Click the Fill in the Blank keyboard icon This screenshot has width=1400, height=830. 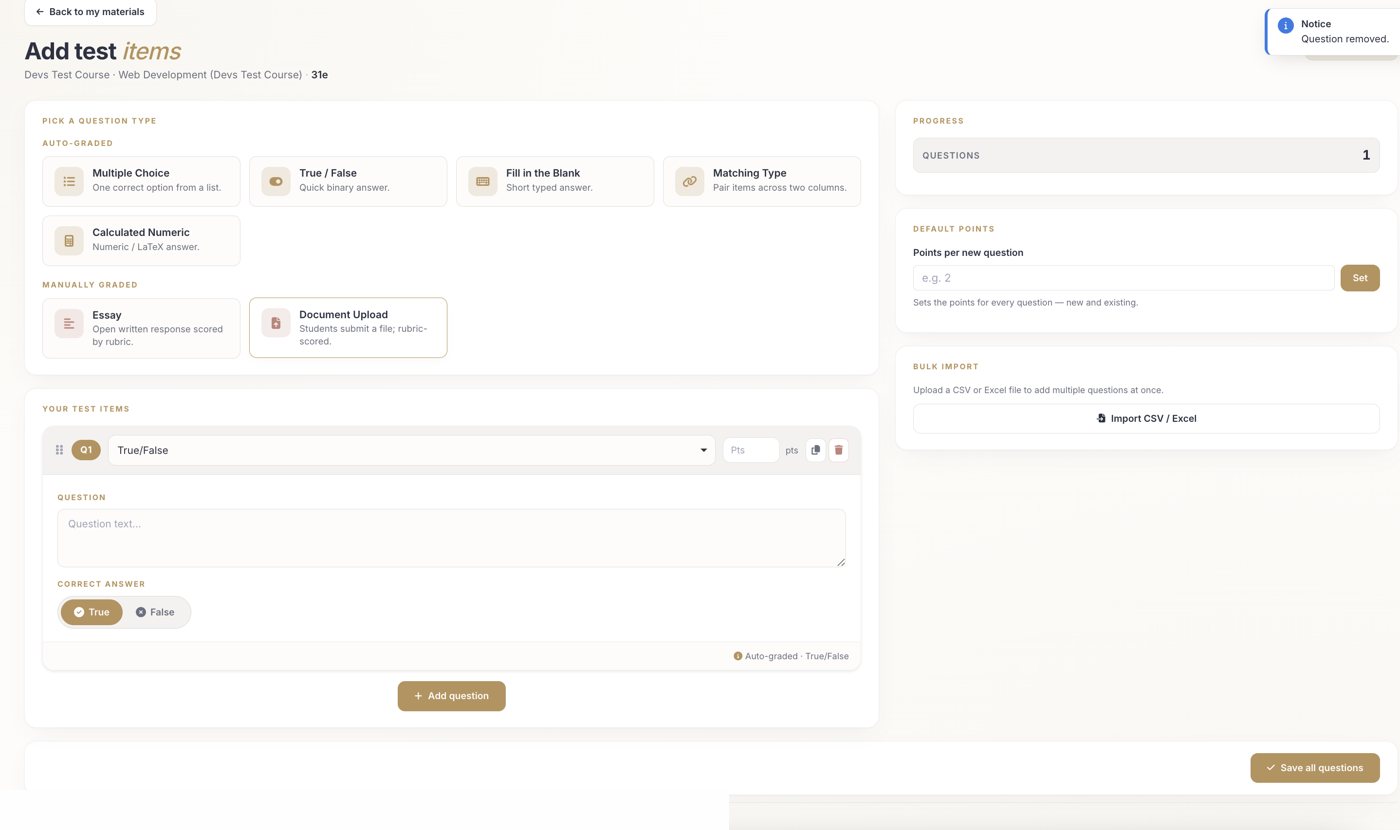483,181
